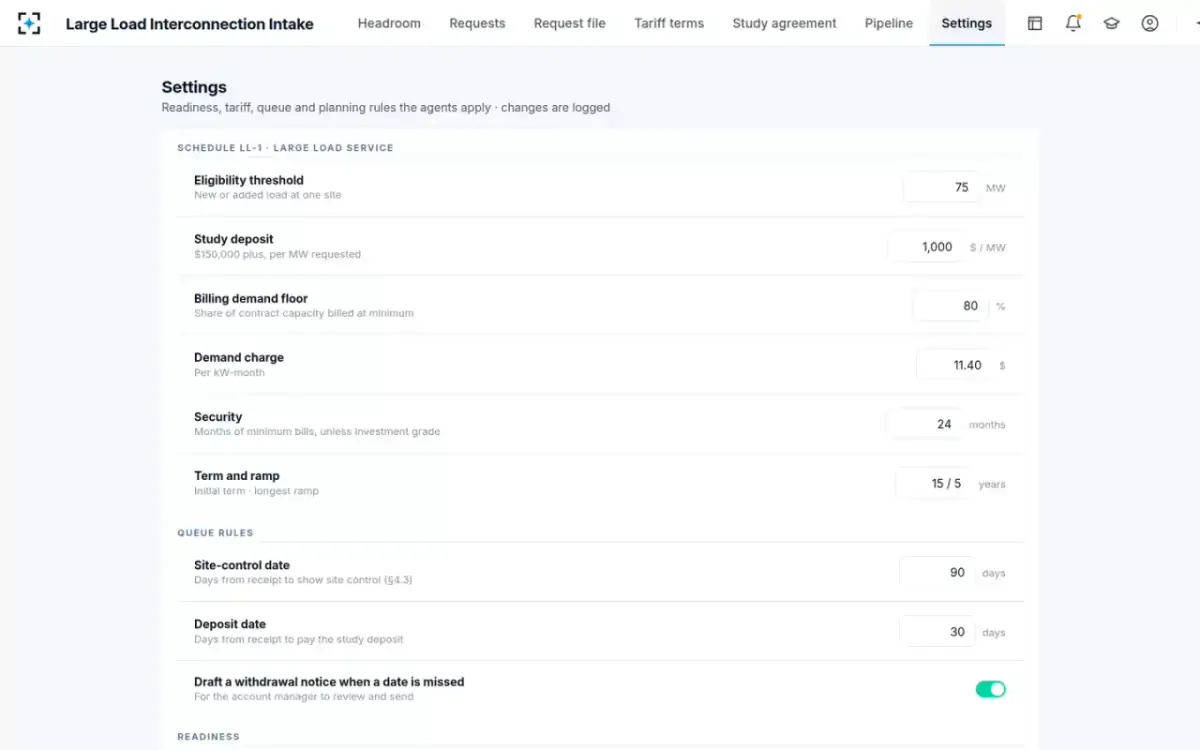Edit the Term and ramp years field
This screenshot has height=750, width=1200.
click(933, 483)
